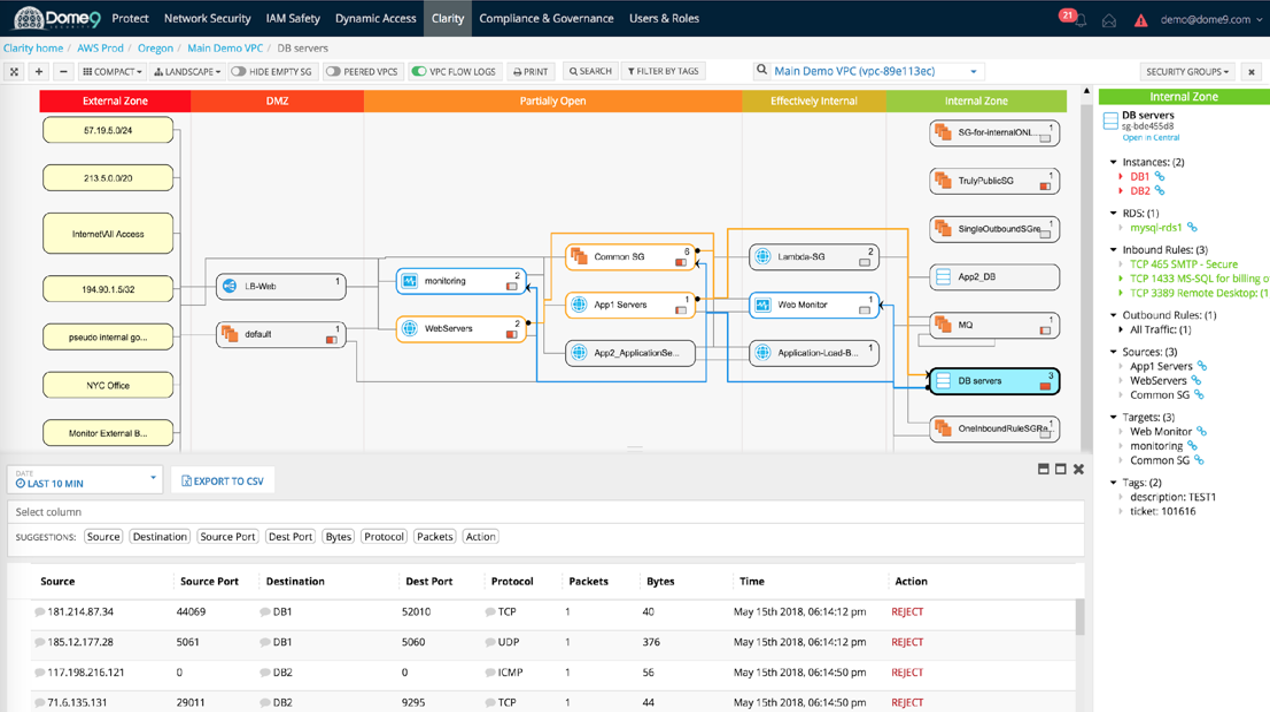Select the App1 Servers node
Viewport: 1270px width, 712px height.
click(630, 305)
